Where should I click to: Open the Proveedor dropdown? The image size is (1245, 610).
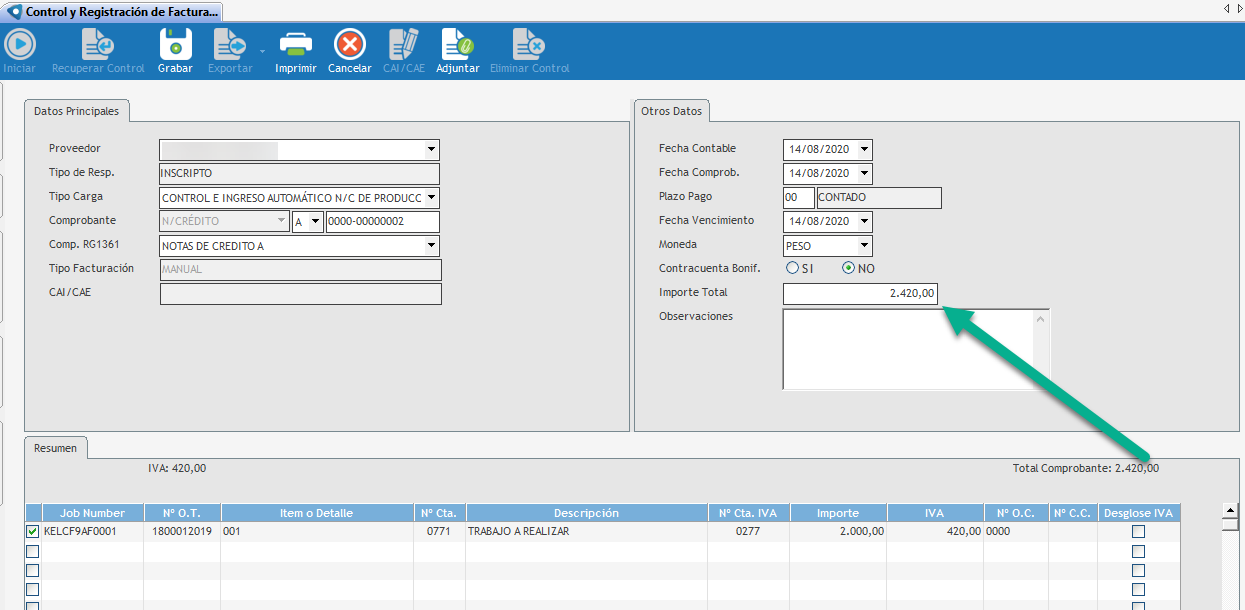point(431,150)
